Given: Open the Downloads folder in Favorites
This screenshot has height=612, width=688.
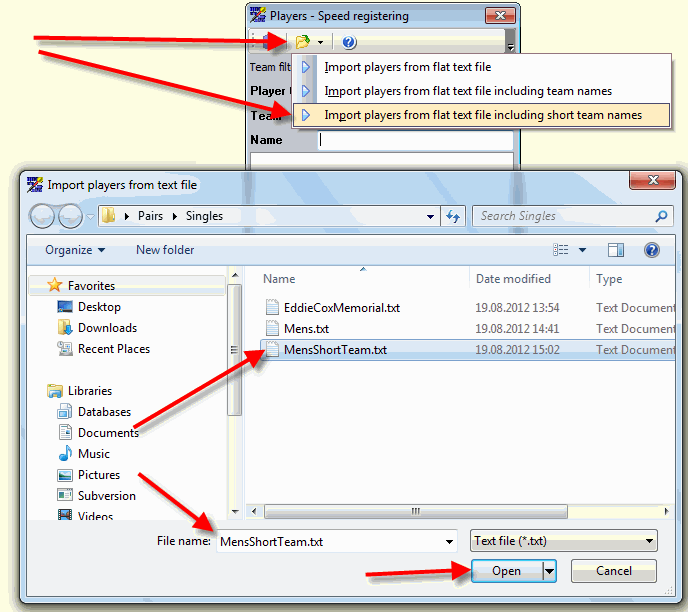Looking at the screenshot, I should 107,328.
